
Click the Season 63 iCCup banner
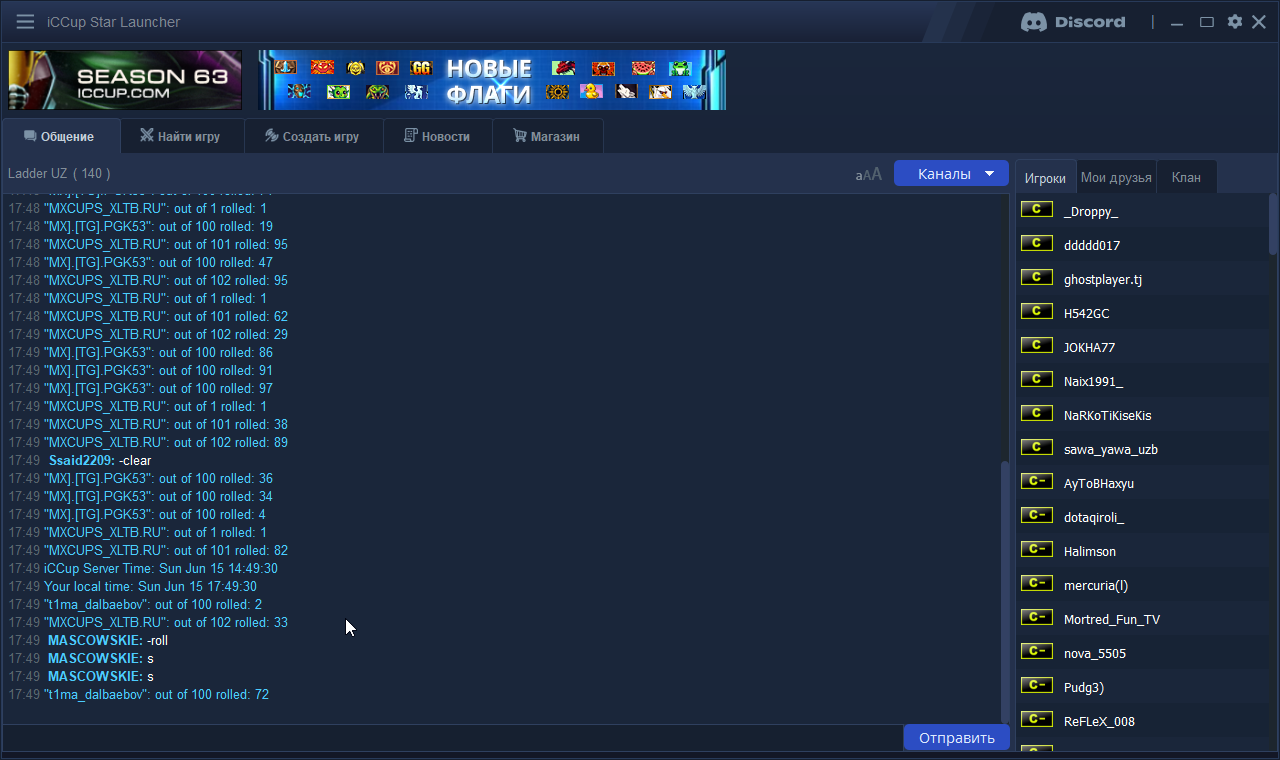(125, 80)
